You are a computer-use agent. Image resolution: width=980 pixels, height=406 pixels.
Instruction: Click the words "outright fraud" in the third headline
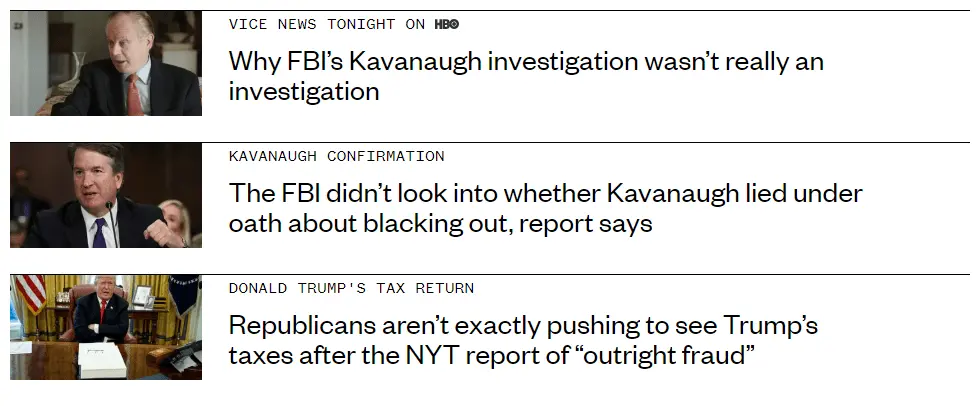(665, 354)
